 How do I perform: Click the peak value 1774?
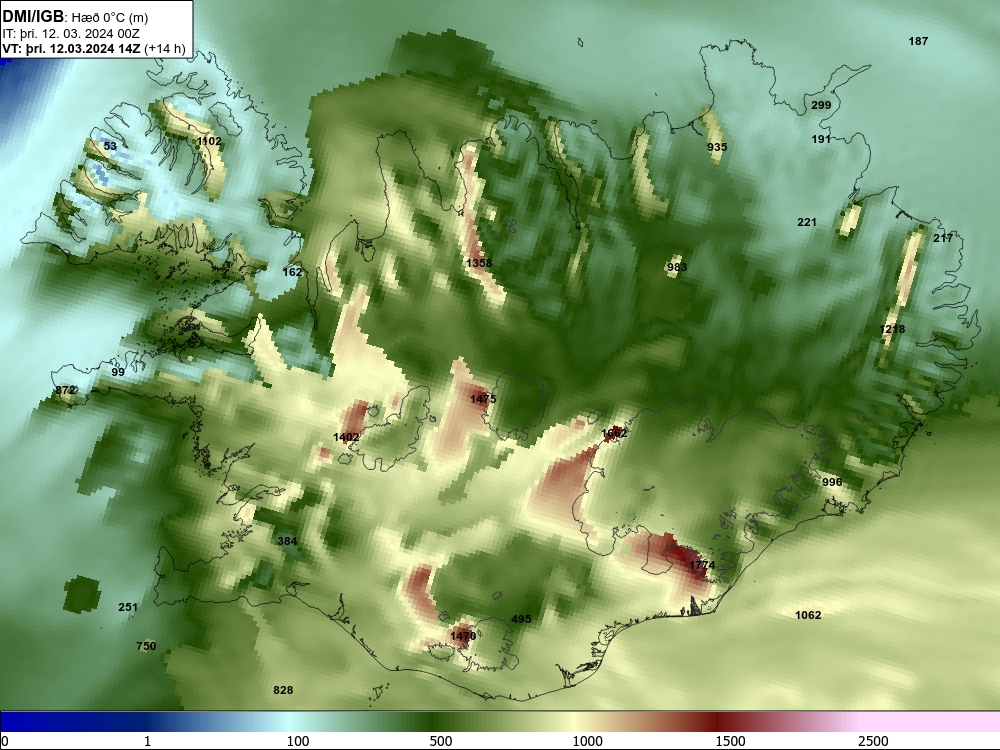pos(702,566)
